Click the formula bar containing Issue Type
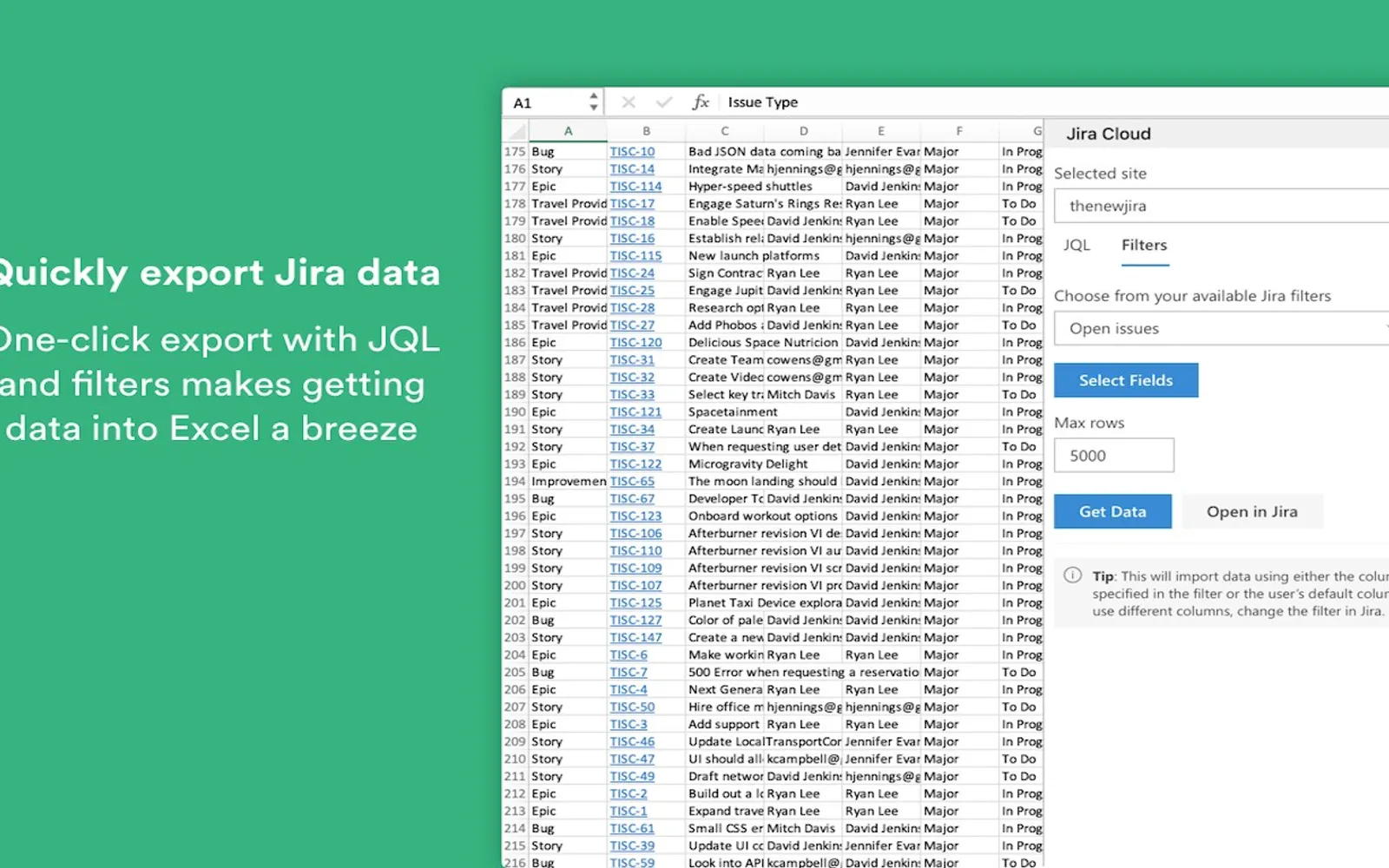The width and height of the screenshot is (1389, 868). (1055, 102)
